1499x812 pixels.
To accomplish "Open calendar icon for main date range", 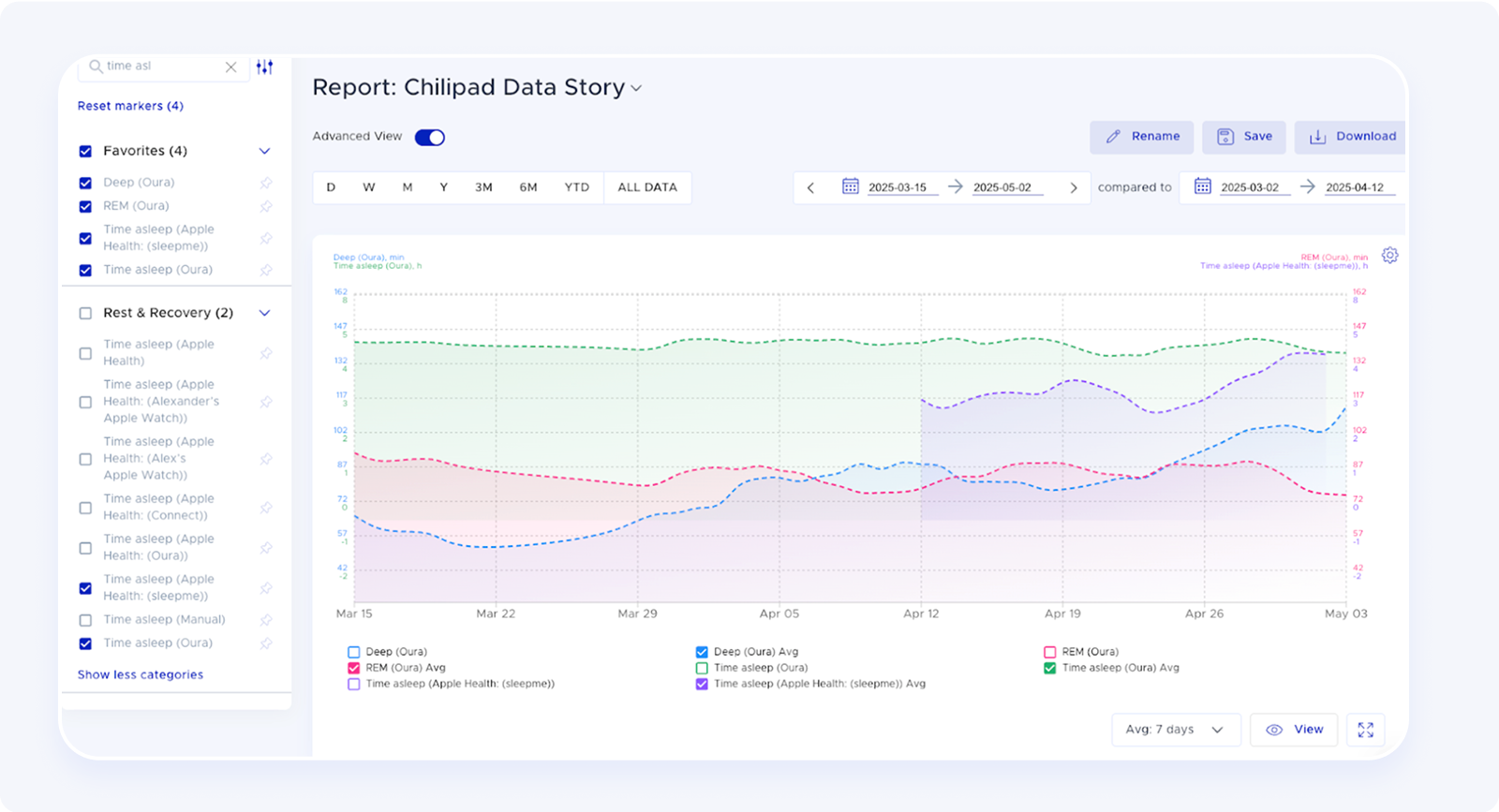I will (x=850, y=186).
